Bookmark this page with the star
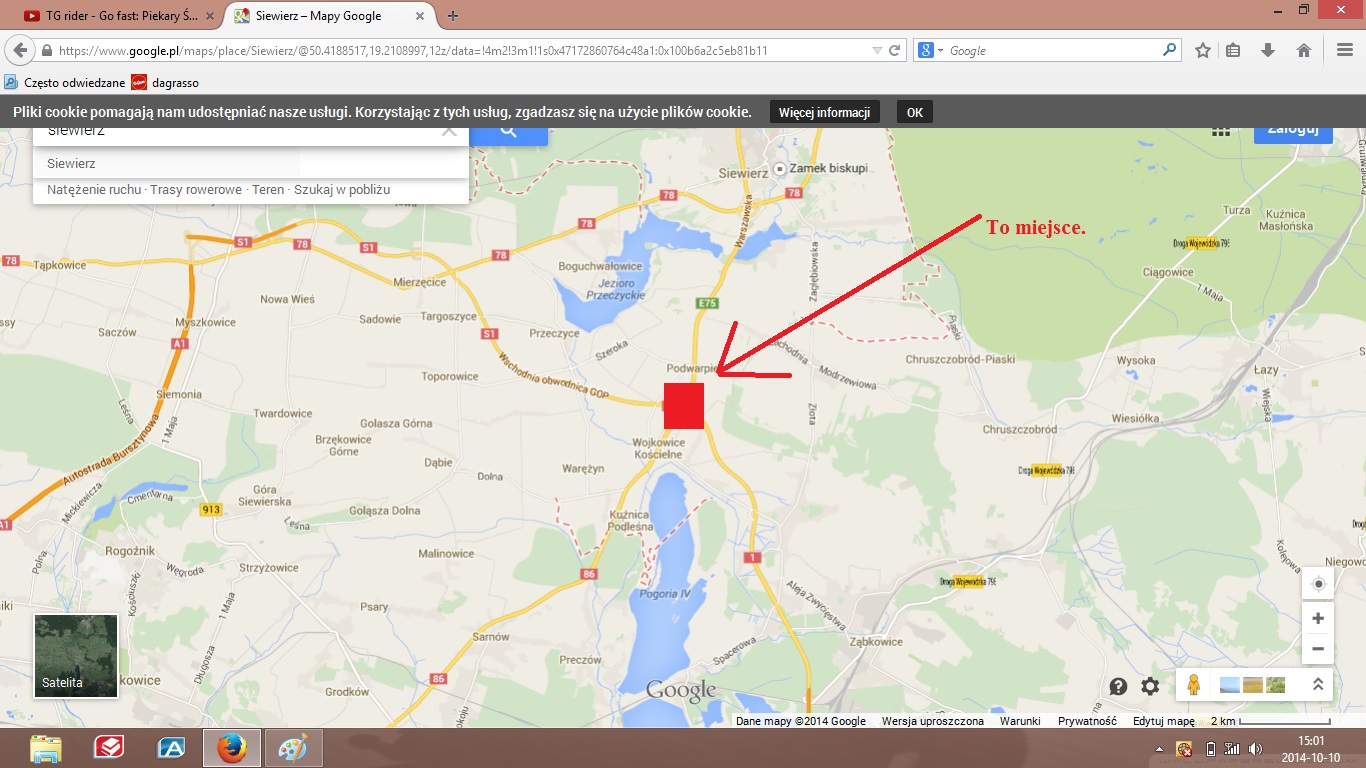Image resolution: width=1366 pixels, height=768 pixels. pyautogui.click(x=1203, y=50)
